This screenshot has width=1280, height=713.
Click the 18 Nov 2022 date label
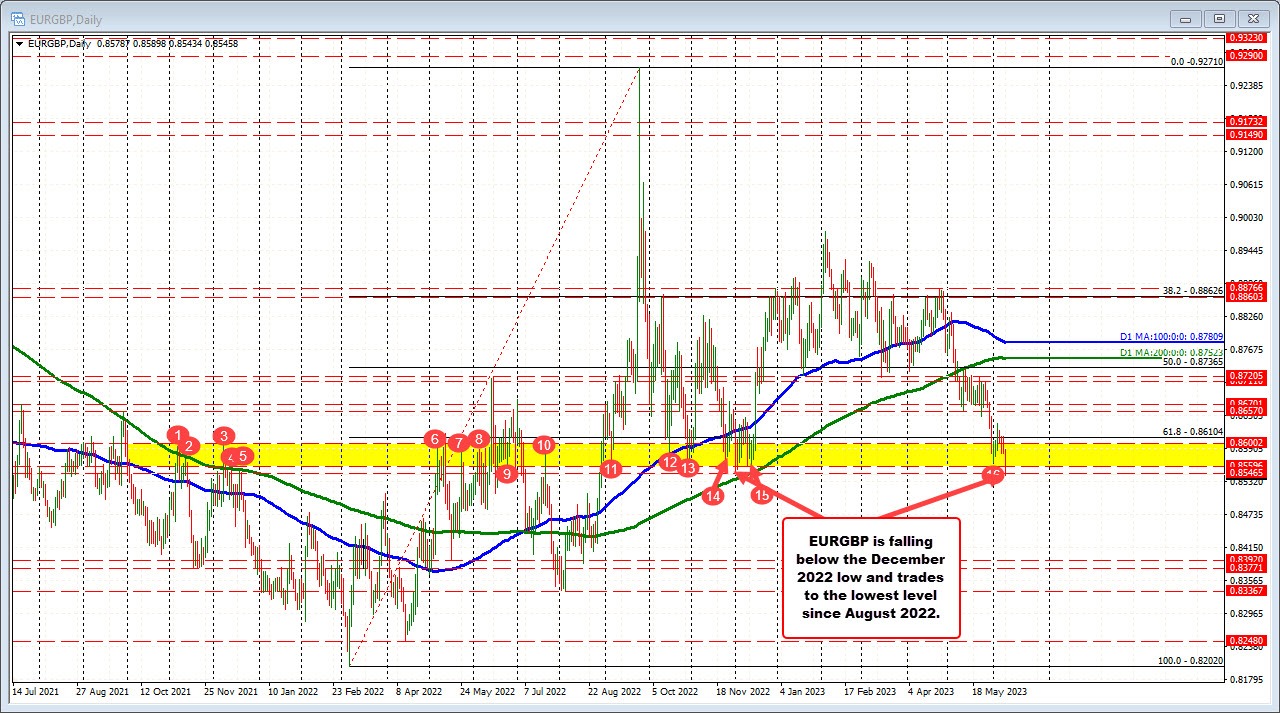click(744, 691)
